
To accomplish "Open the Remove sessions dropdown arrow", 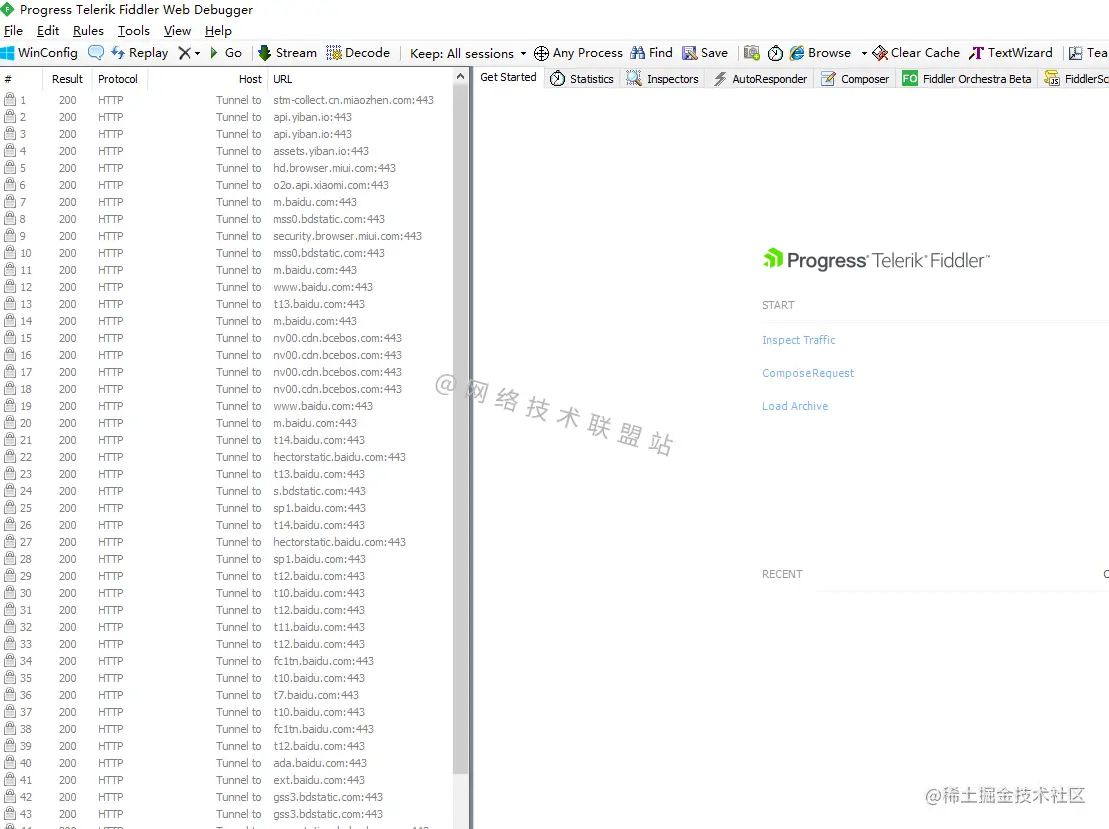I will coord(197,53).
